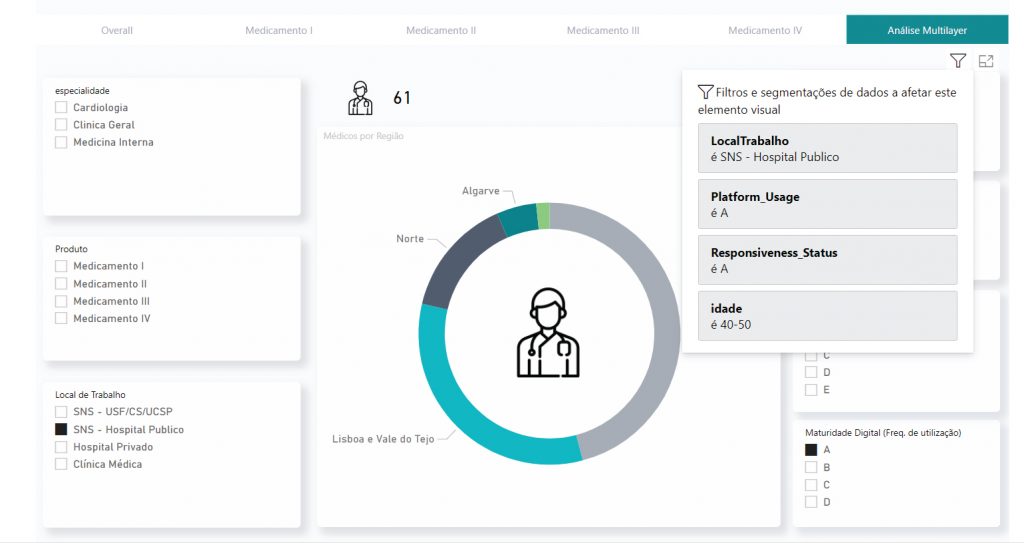Select the Análise Multilayer tab
This screenshot has height=543, width=1024.
[x=927, y=30]
